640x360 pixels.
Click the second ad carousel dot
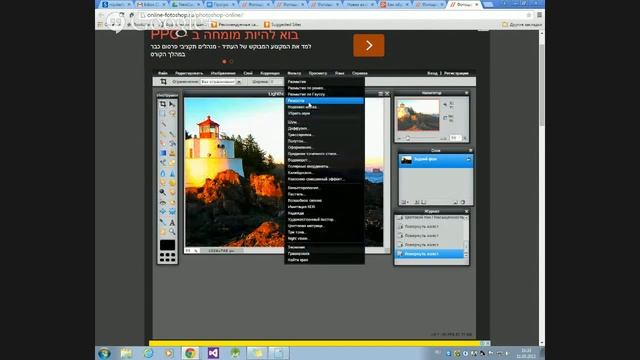[x=231, y=62]
